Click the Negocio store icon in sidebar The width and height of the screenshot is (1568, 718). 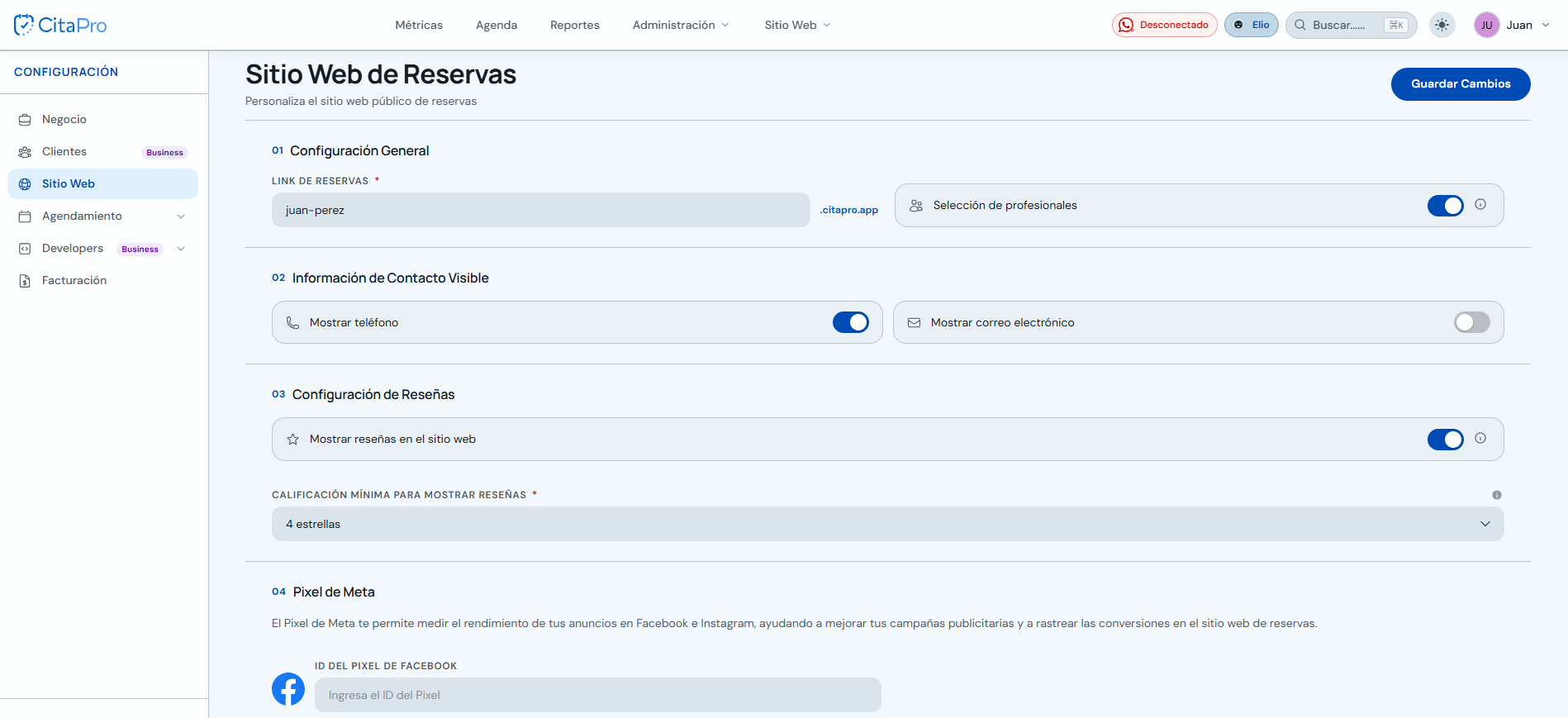click(x=25, y=120)
